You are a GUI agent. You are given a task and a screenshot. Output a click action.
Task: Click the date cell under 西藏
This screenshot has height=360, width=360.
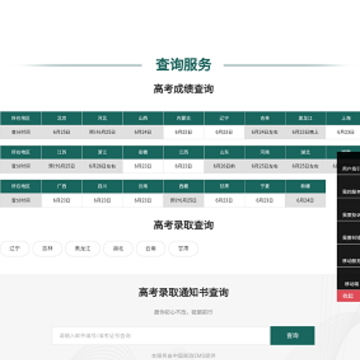[x=184, y=201]
